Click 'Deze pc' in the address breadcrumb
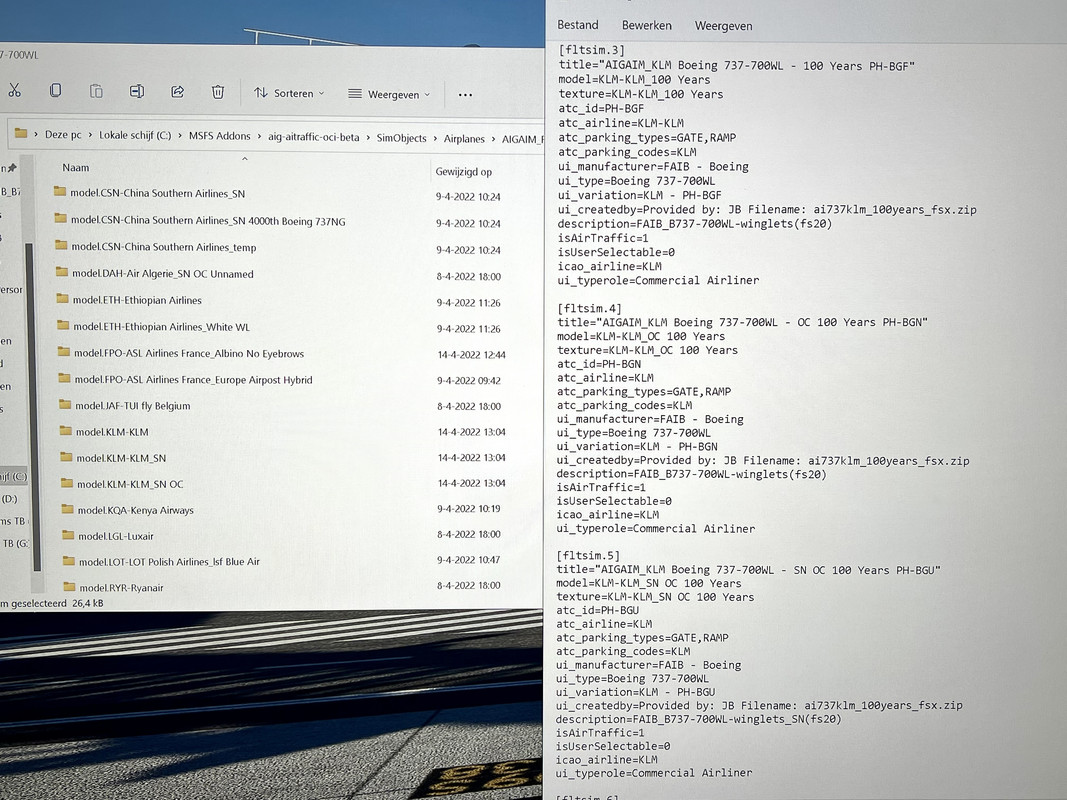This screenshot has width=1067, height=800. tap(63, 135)
